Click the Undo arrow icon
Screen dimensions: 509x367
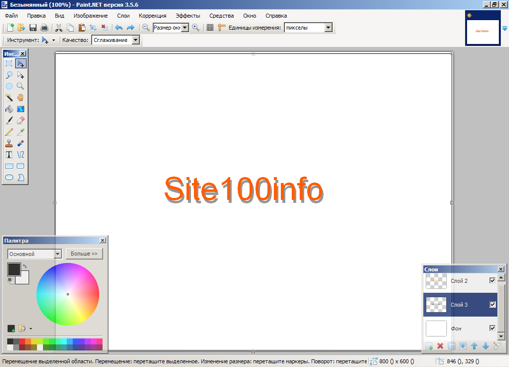119,28
